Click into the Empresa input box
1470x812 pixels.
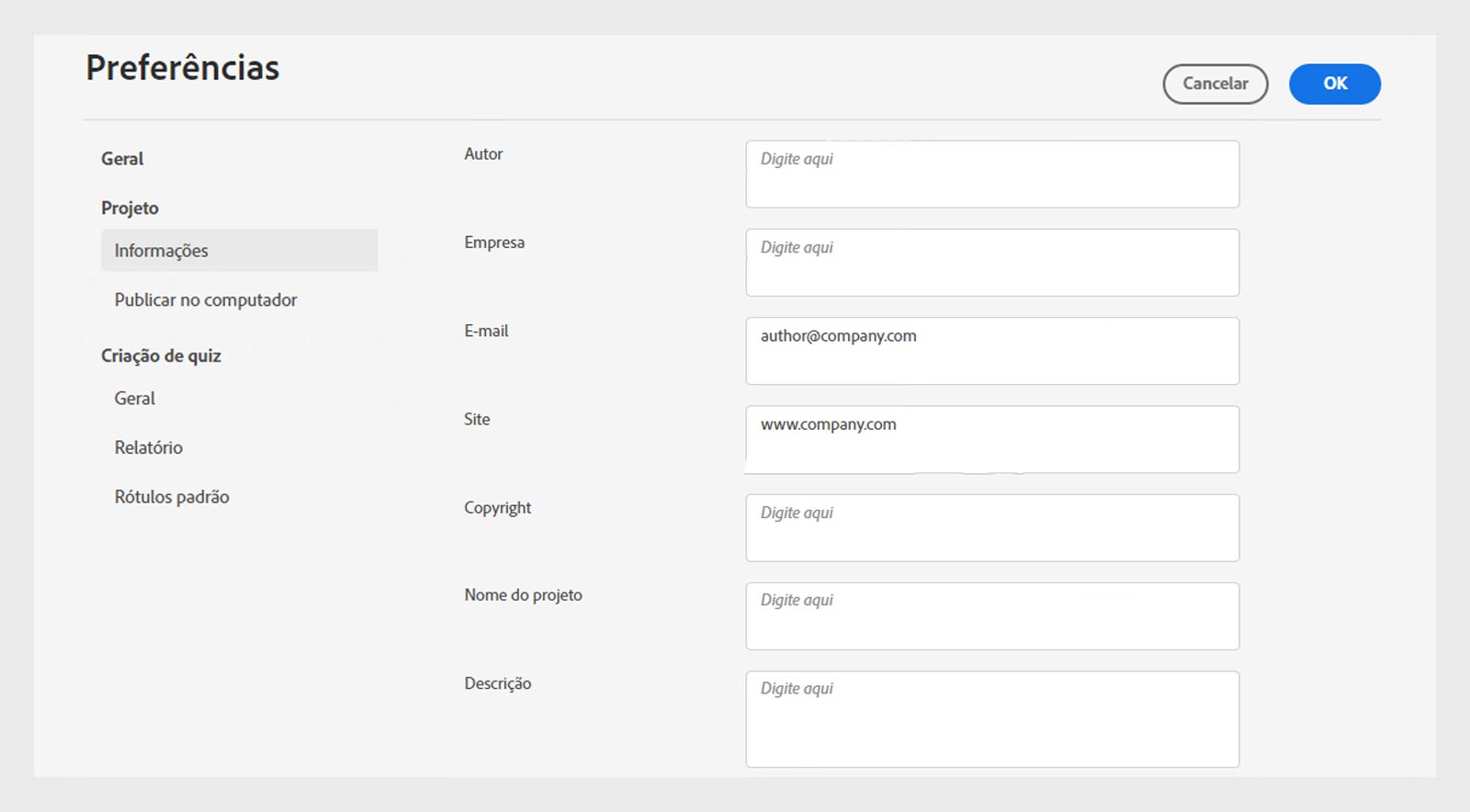coord(992,263)
